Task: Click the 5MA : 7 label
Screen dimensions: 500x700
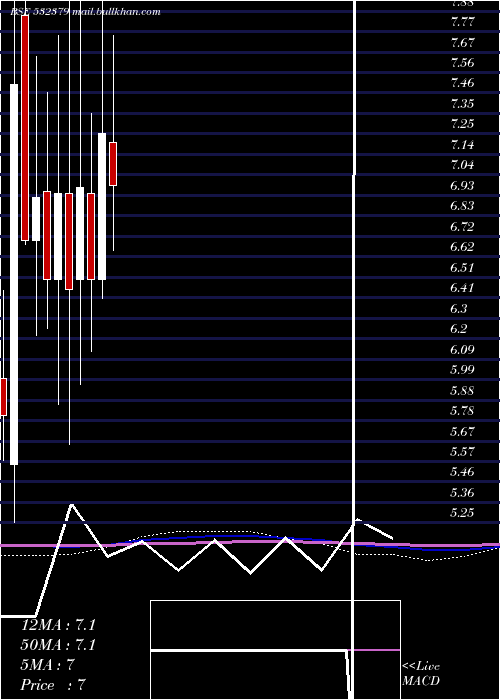Action: point(47,665)
